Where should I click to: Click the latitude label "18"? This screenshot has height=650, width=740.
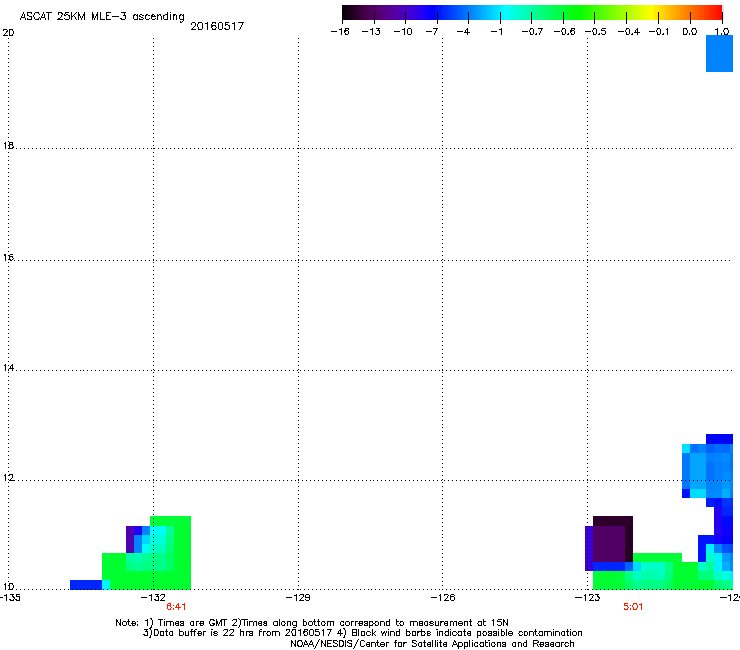8,146
